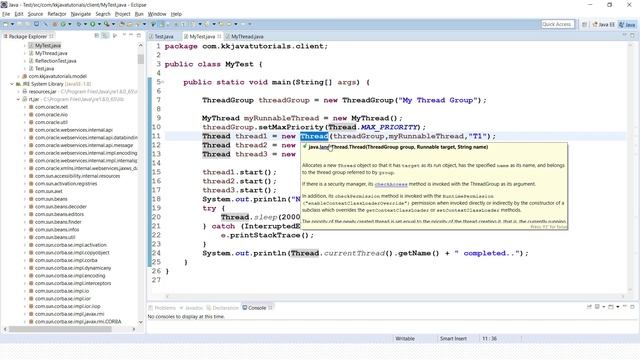
Task: Fold the main method at line 5
Action: click(x=163, y=82)
